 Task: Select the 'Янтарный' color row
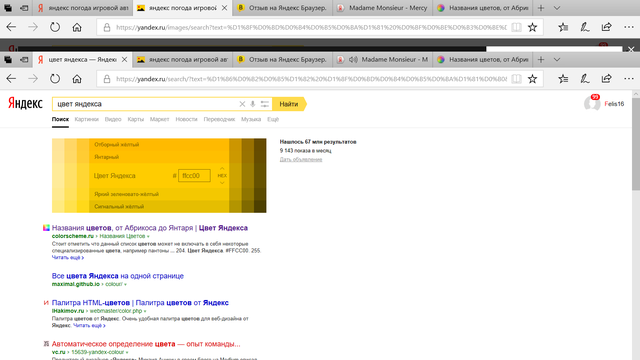click(x=159, y=157)
